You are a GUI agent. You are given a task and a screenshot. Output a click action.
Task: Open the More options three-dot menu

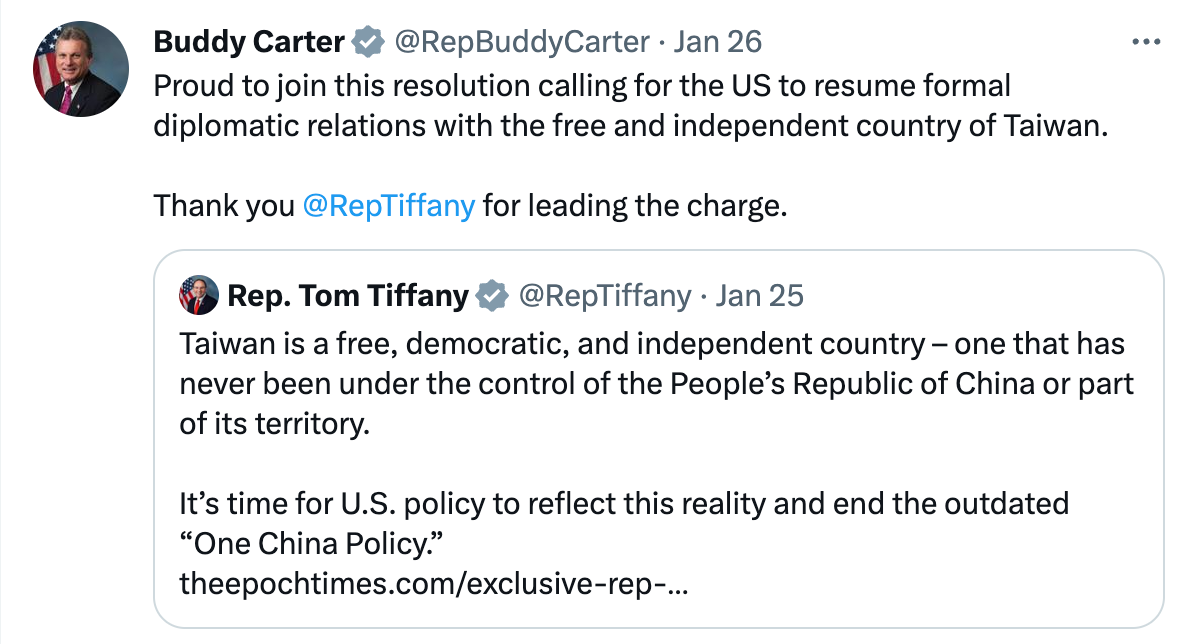click(x=1144, y=42)
